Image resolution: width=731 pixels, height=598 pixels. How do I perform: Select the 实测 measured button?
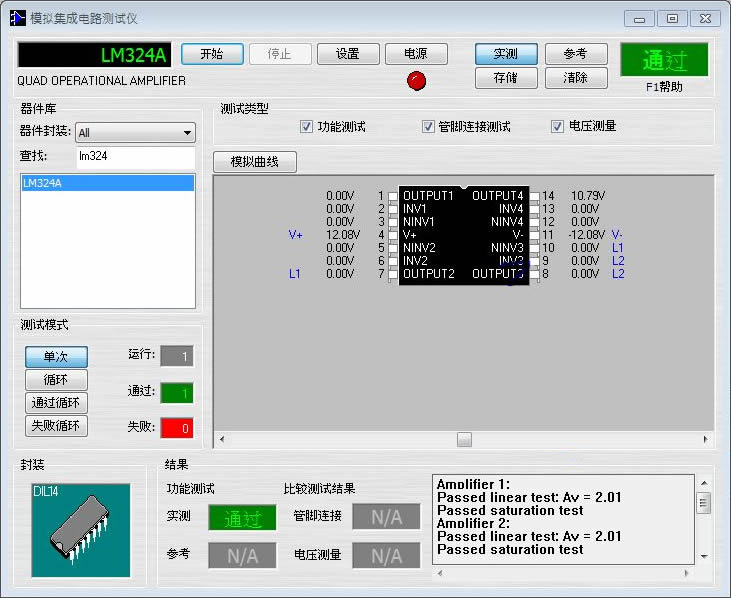(506, 54)
